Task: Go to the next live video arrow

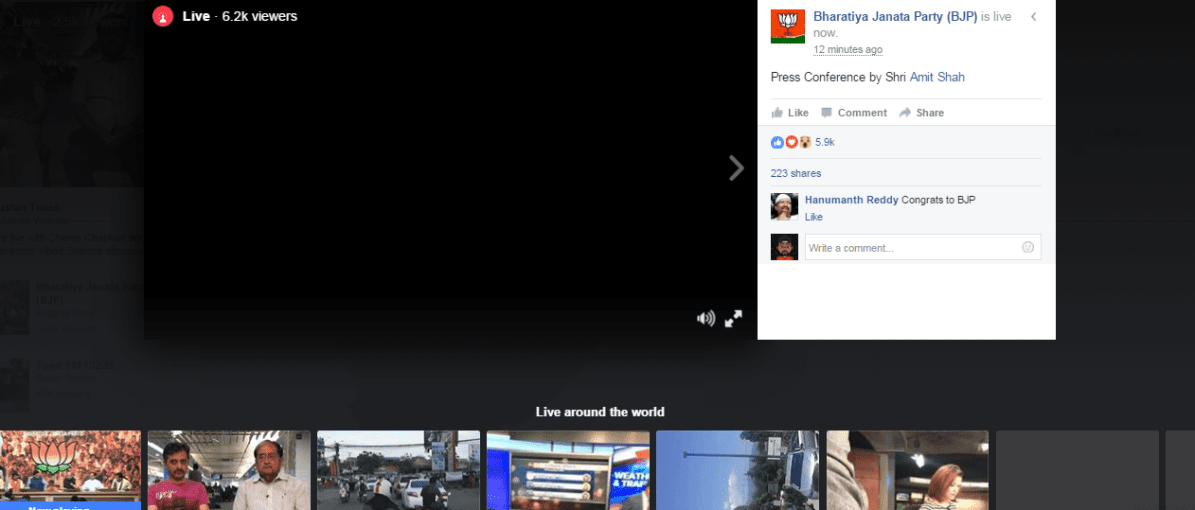Action: [x=736, y=168]
